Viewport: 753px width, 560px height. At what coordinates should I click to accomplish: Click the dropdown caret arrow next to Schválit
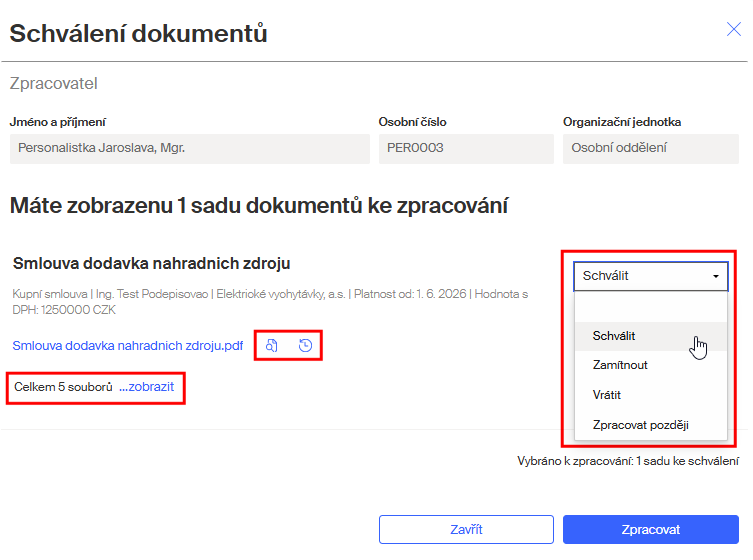(x=716, y=276)
